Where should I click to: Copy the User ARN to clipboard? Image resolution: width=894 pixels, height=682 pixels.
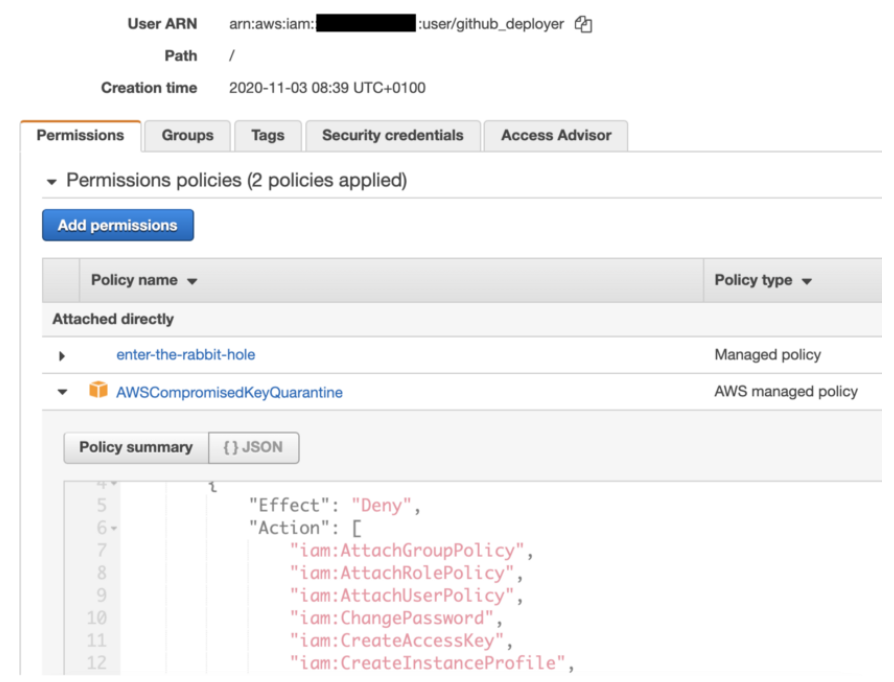tap(584, 24)
